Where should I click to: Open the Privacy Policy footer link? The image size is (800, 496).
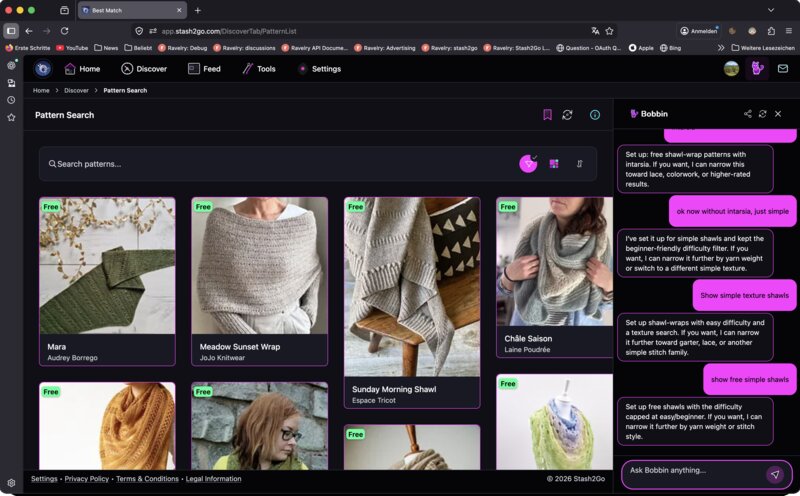point(87,479)
